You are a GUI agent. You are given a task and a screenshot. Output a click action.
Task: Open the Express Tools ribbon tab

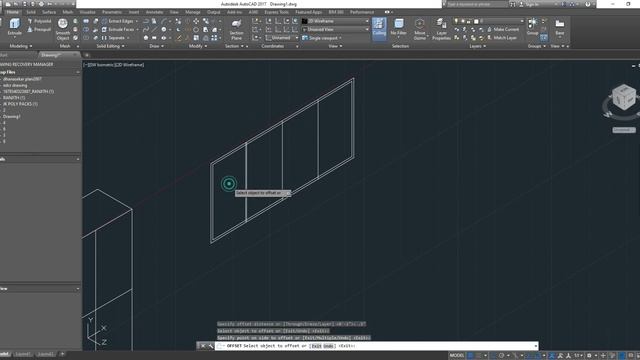276,12
